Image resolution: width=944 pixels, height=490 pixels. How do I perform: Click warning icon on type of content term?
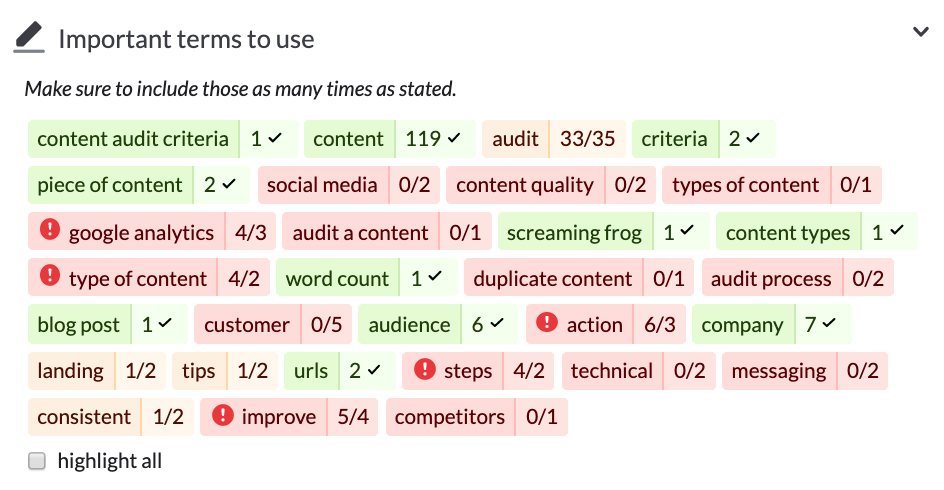(x=50, y=277)
